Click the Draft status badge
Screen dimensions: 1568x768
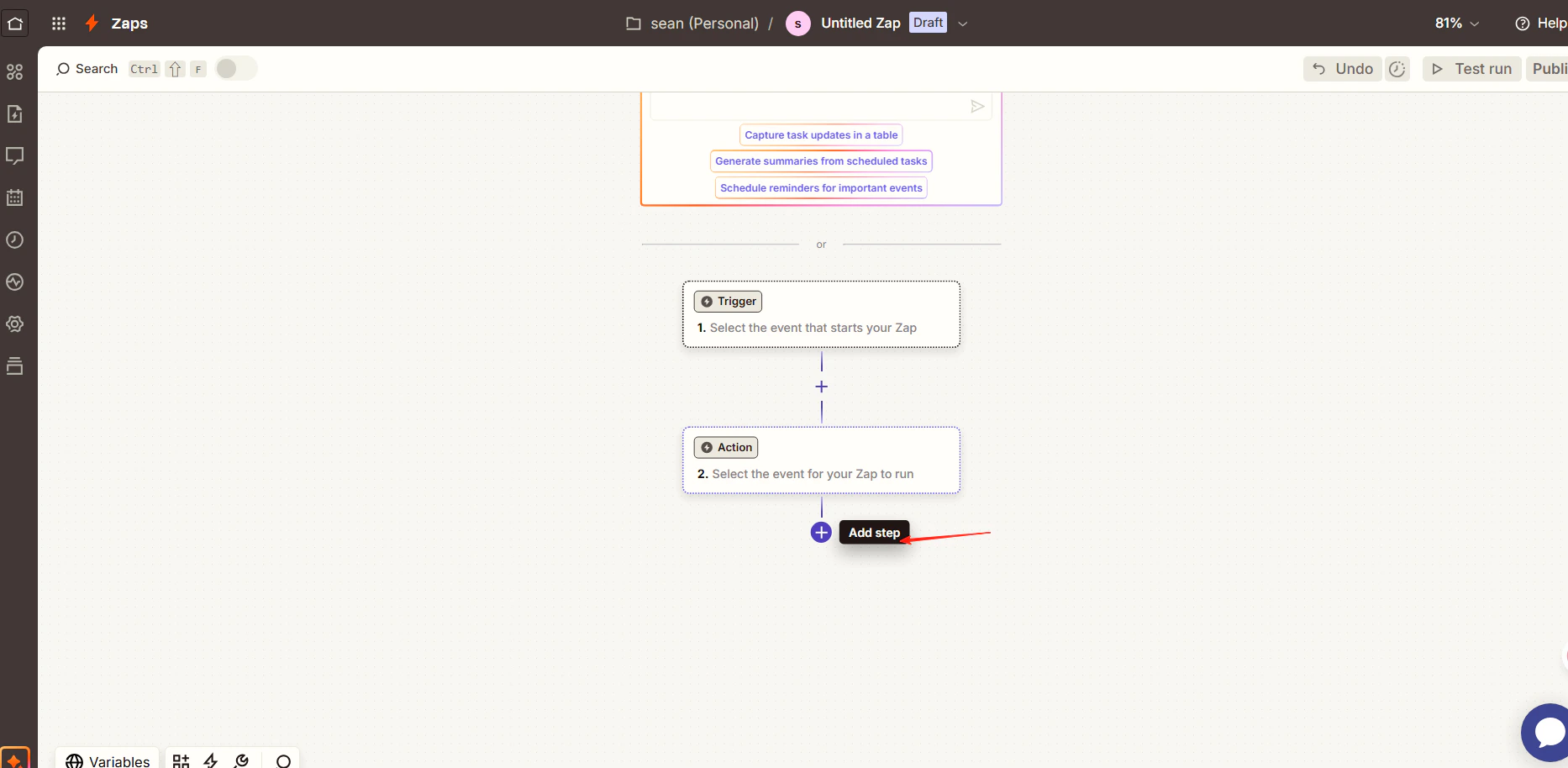[x=928, y=23]
